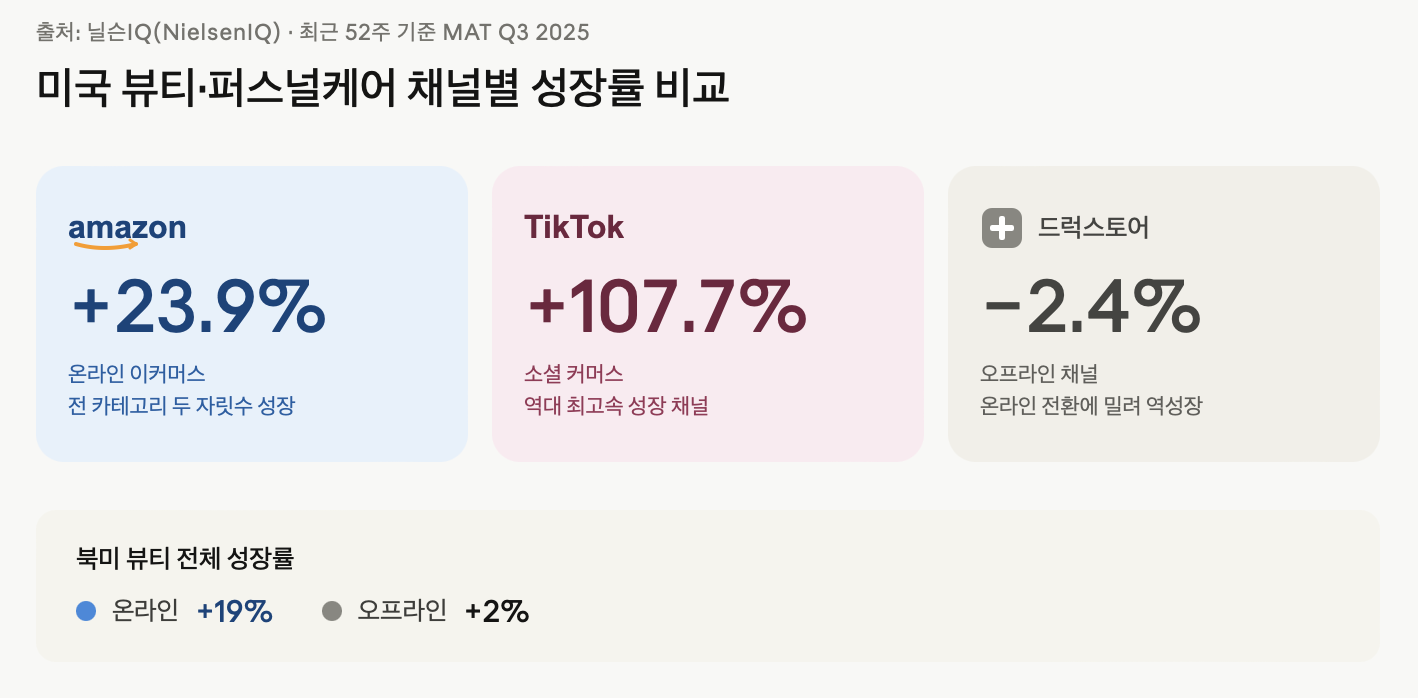Select the −2.4% drugstore growth figure
Image resolution: width=1418 pixels, height=698 pixels.
click(1091, 306)
